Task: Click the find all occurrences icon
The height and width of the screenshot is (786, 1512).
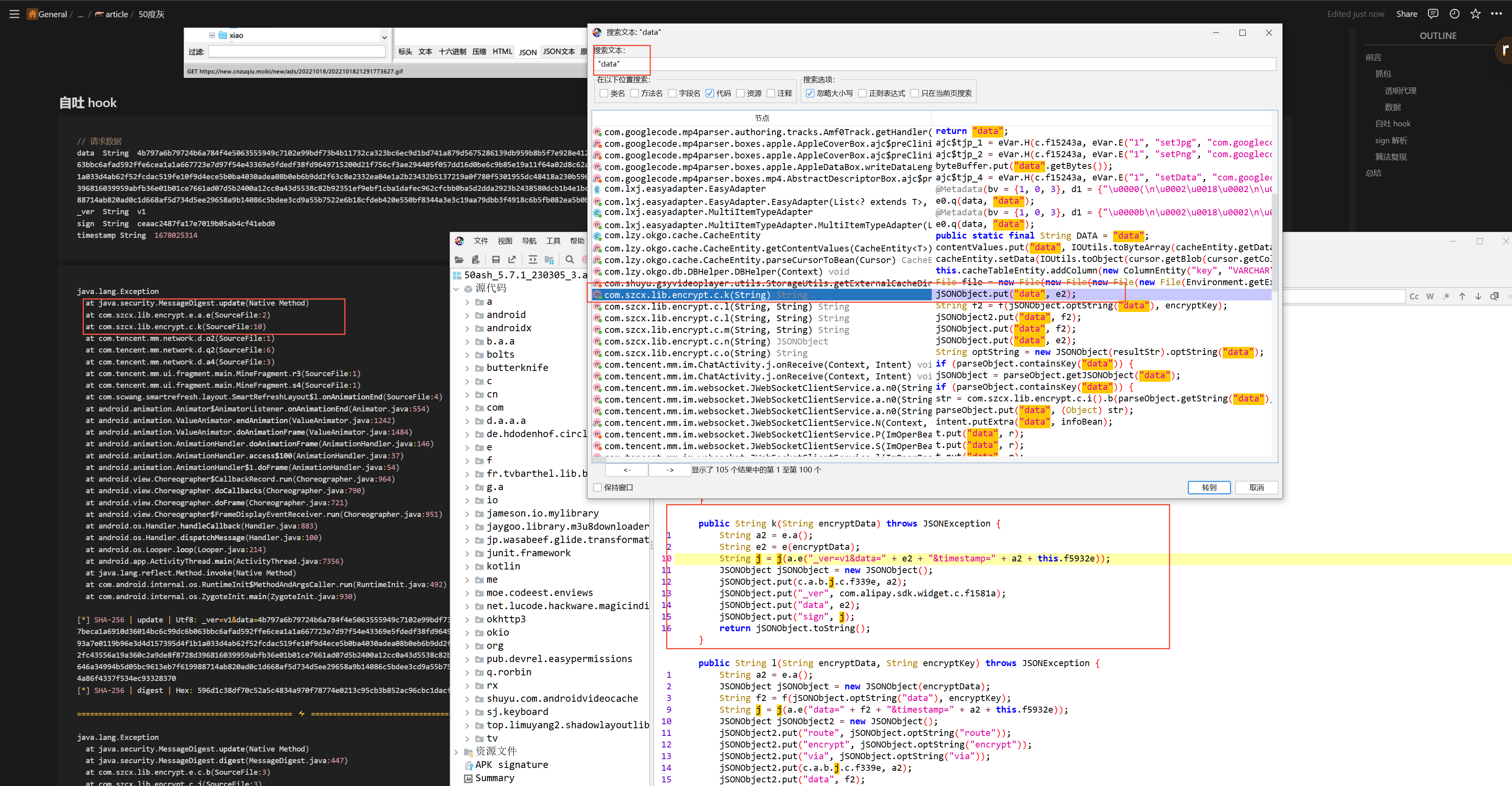Action: pyautogui.click(x=1494, y=296)
